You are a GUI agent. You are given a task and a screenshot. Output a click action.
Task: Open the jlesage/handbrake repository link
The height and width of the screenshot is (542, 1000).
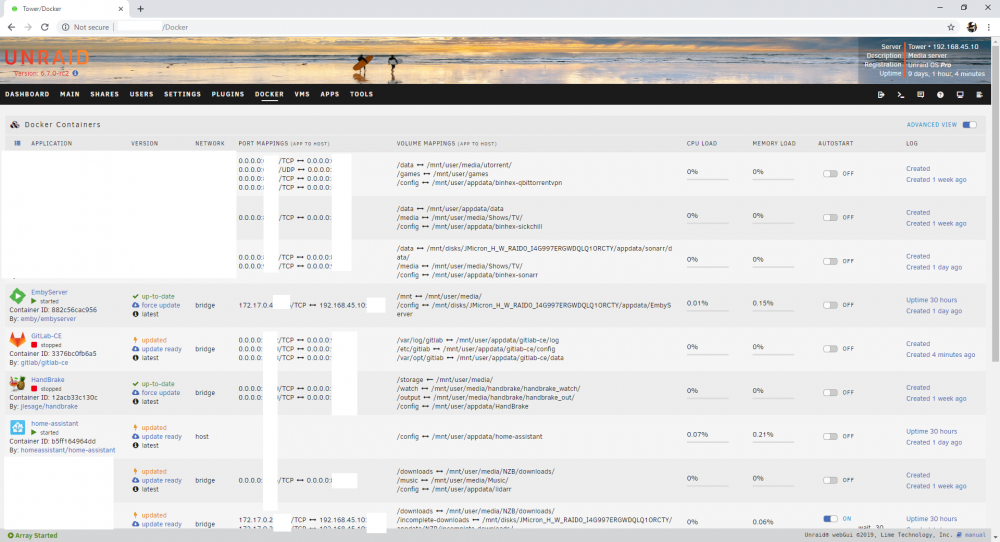[x=49, y=406]
